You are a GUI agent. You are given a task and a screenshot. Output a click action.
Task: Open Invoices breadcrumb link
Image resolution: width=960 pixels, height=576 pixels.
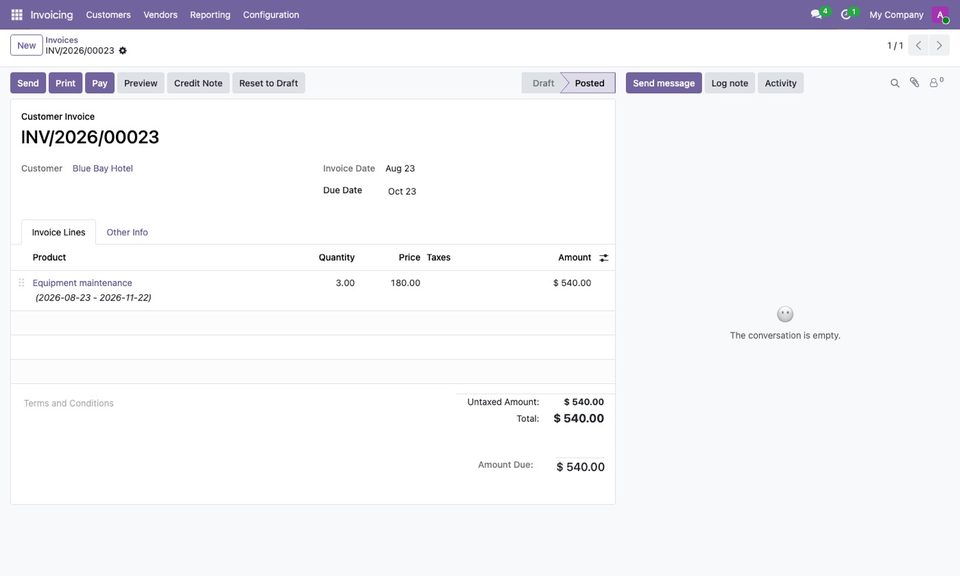click(x=62, y=40)
